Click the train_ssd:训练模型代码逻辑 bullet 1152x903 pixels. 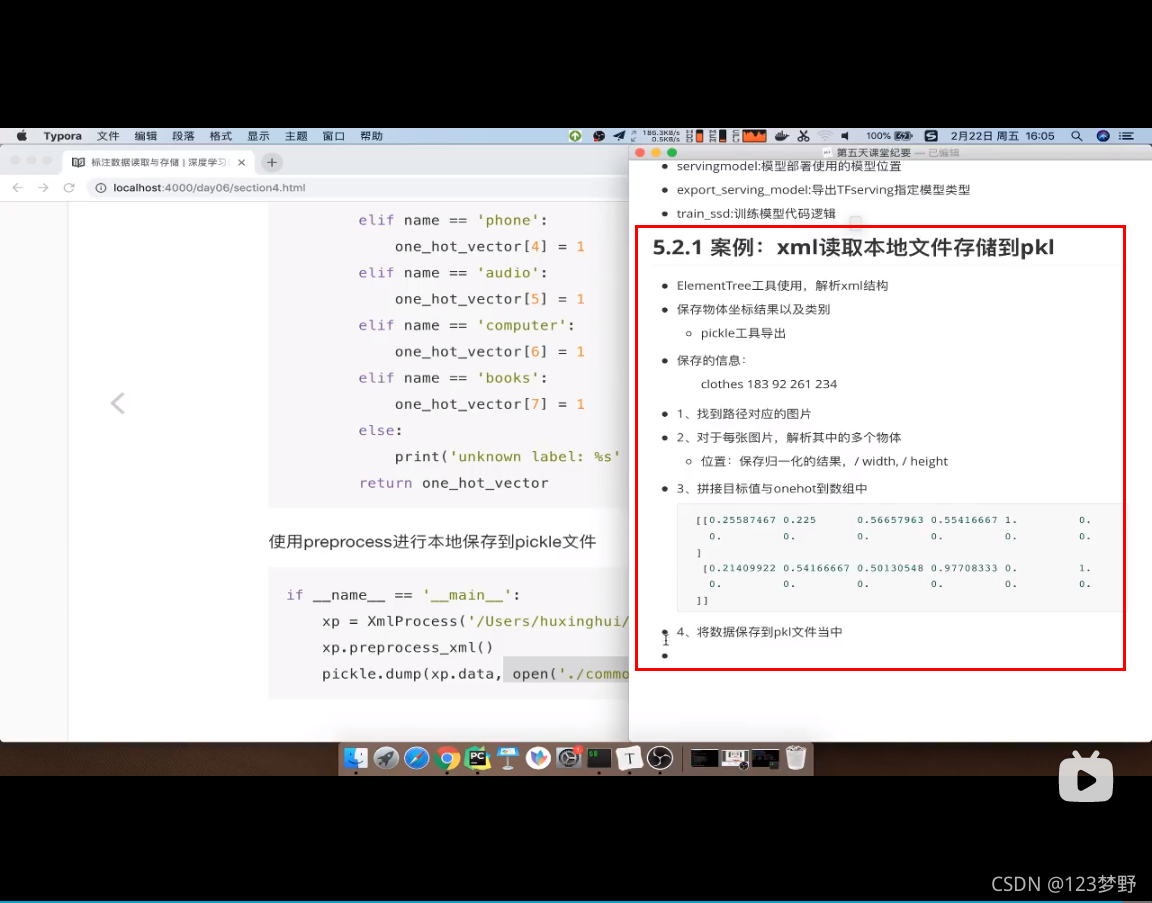pos(756,213)
